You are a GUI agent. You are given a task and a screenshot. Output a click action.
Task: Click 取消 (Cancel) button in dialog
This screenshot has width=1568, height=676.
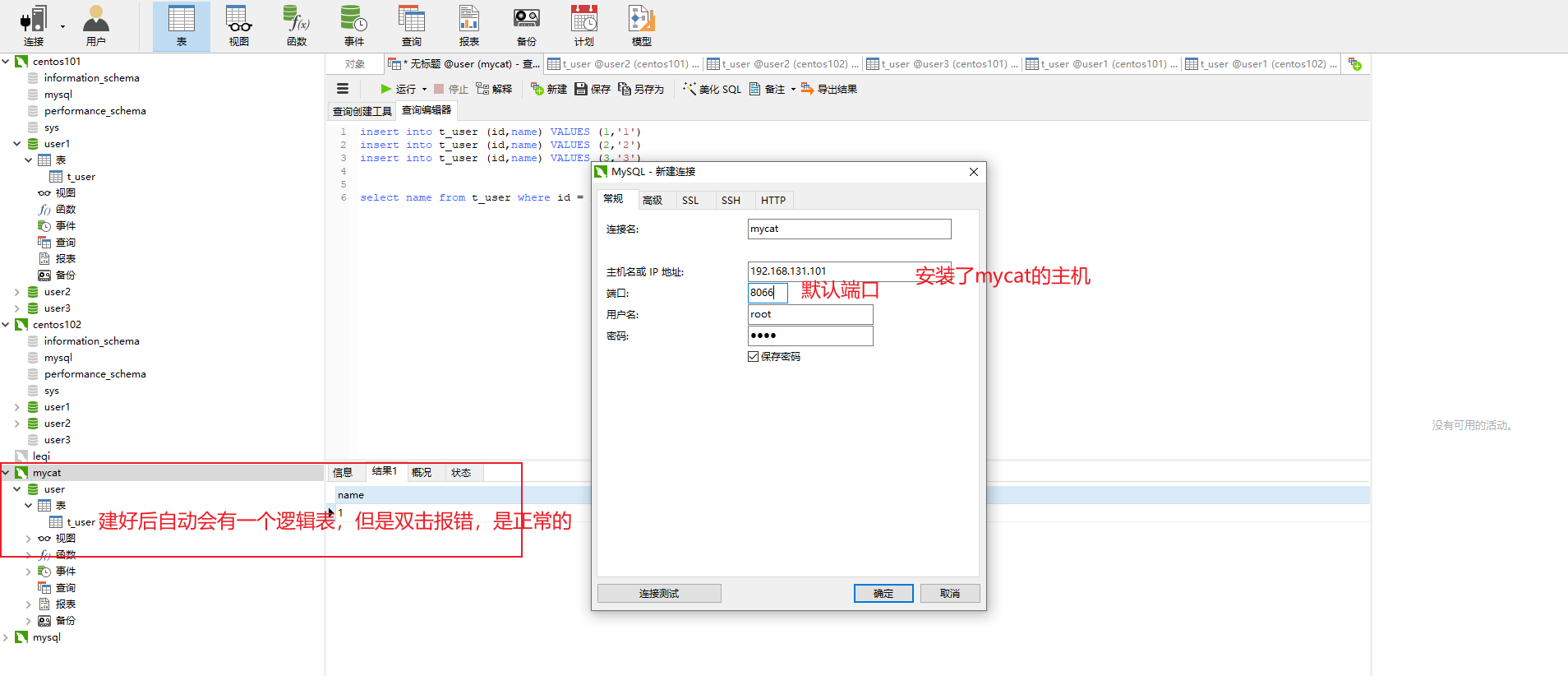click(950, 593)
